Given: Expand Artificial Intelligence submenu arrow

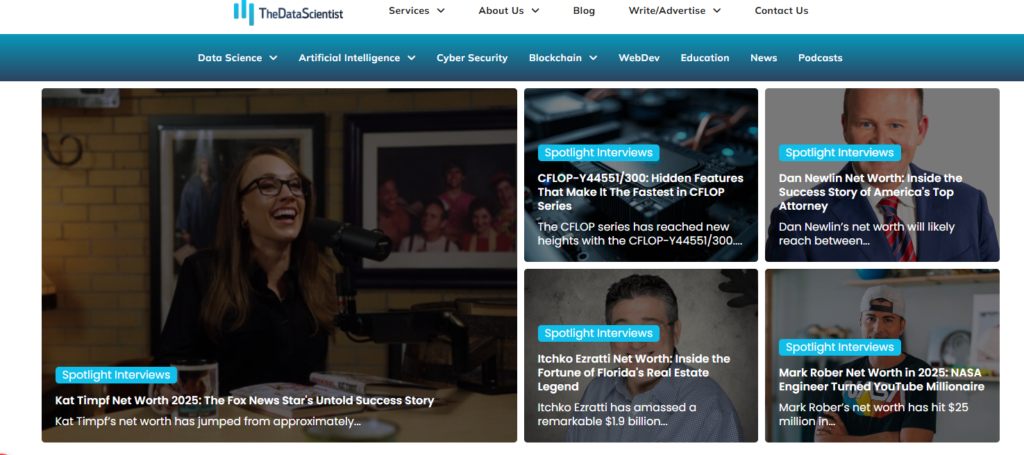Looking at the screenshot, I should pyautogui.click(x=411, y=58).
